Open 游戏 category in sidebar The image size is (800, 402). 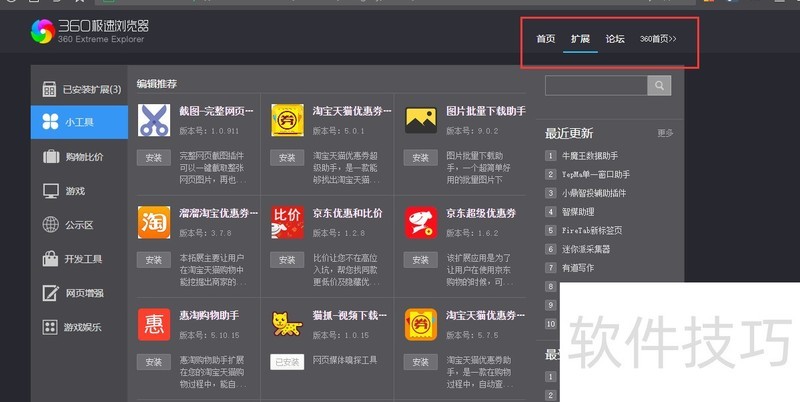pyautogui.click(x=79, y=191)
